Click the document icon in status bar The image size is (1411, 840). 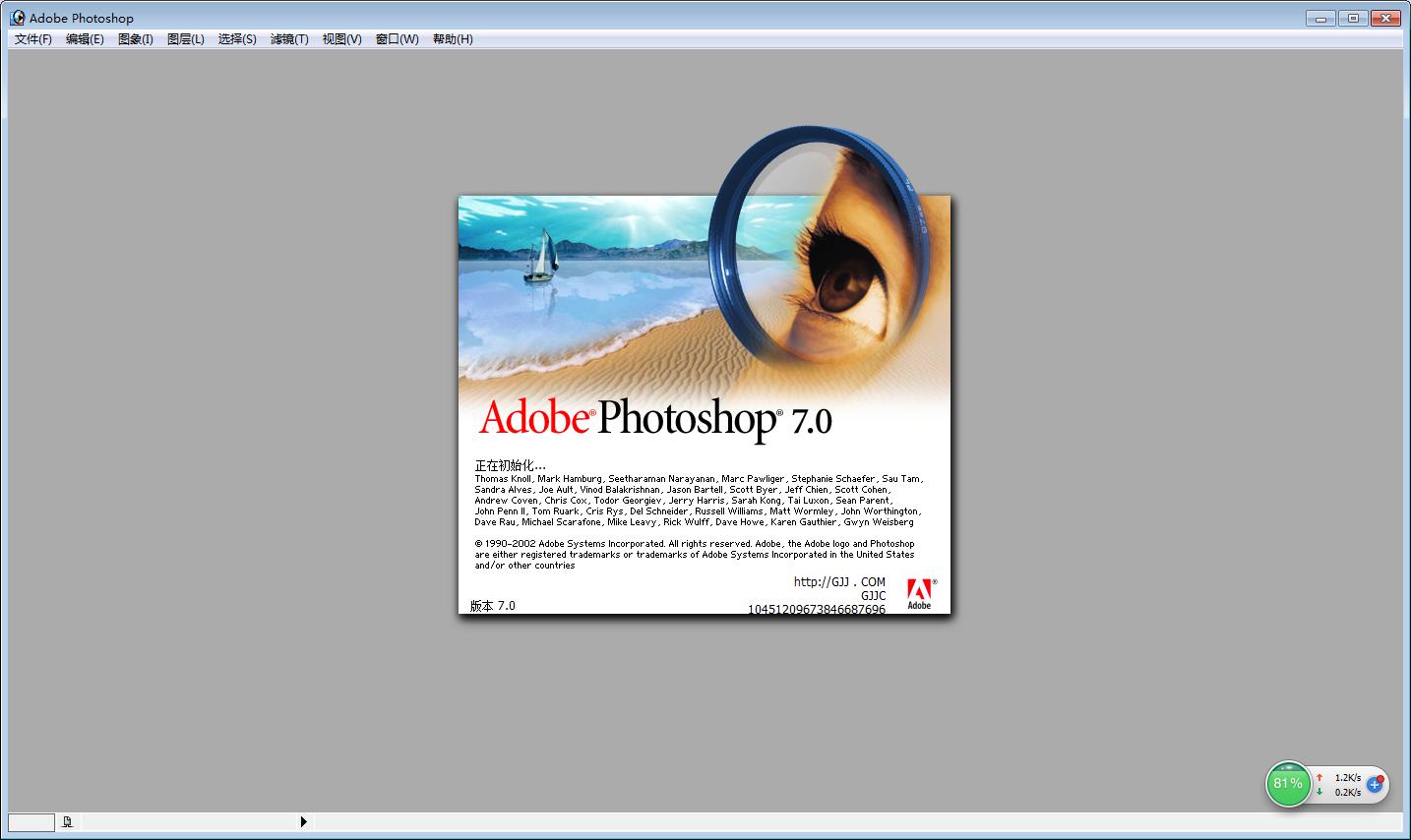click(67, 822)
